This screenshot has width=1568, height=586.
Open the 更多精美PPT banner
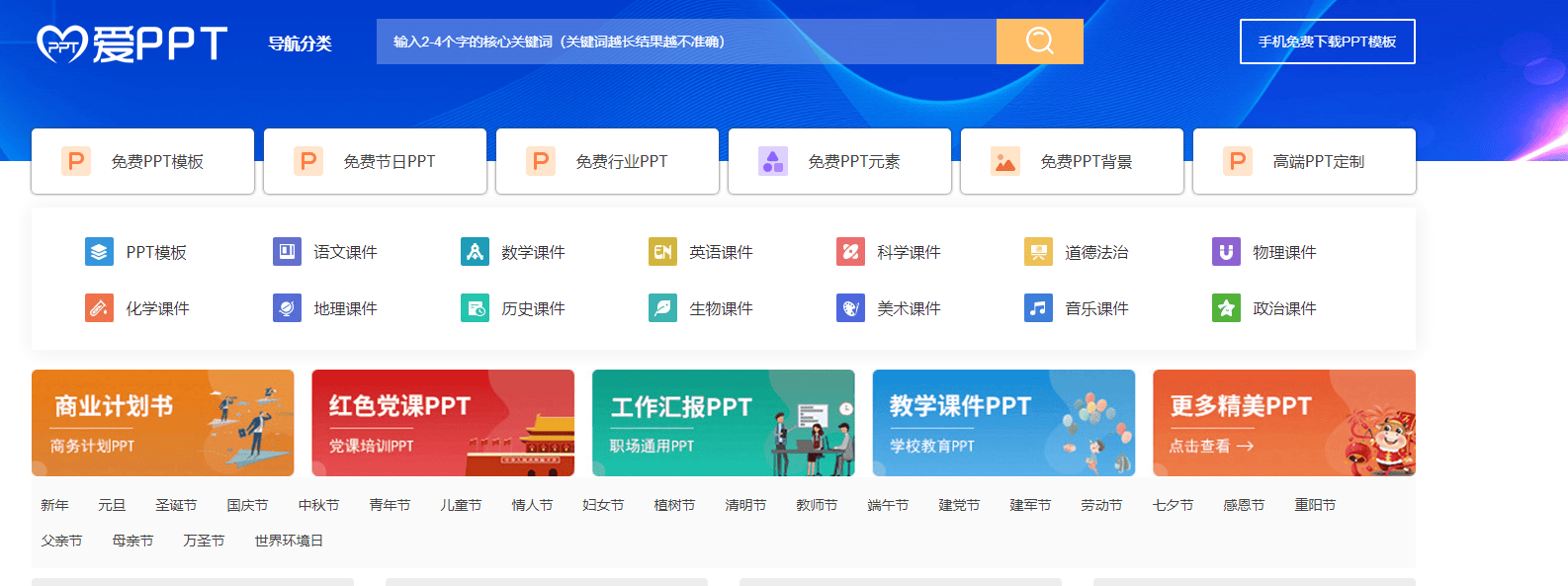(x=1284, y=423)
